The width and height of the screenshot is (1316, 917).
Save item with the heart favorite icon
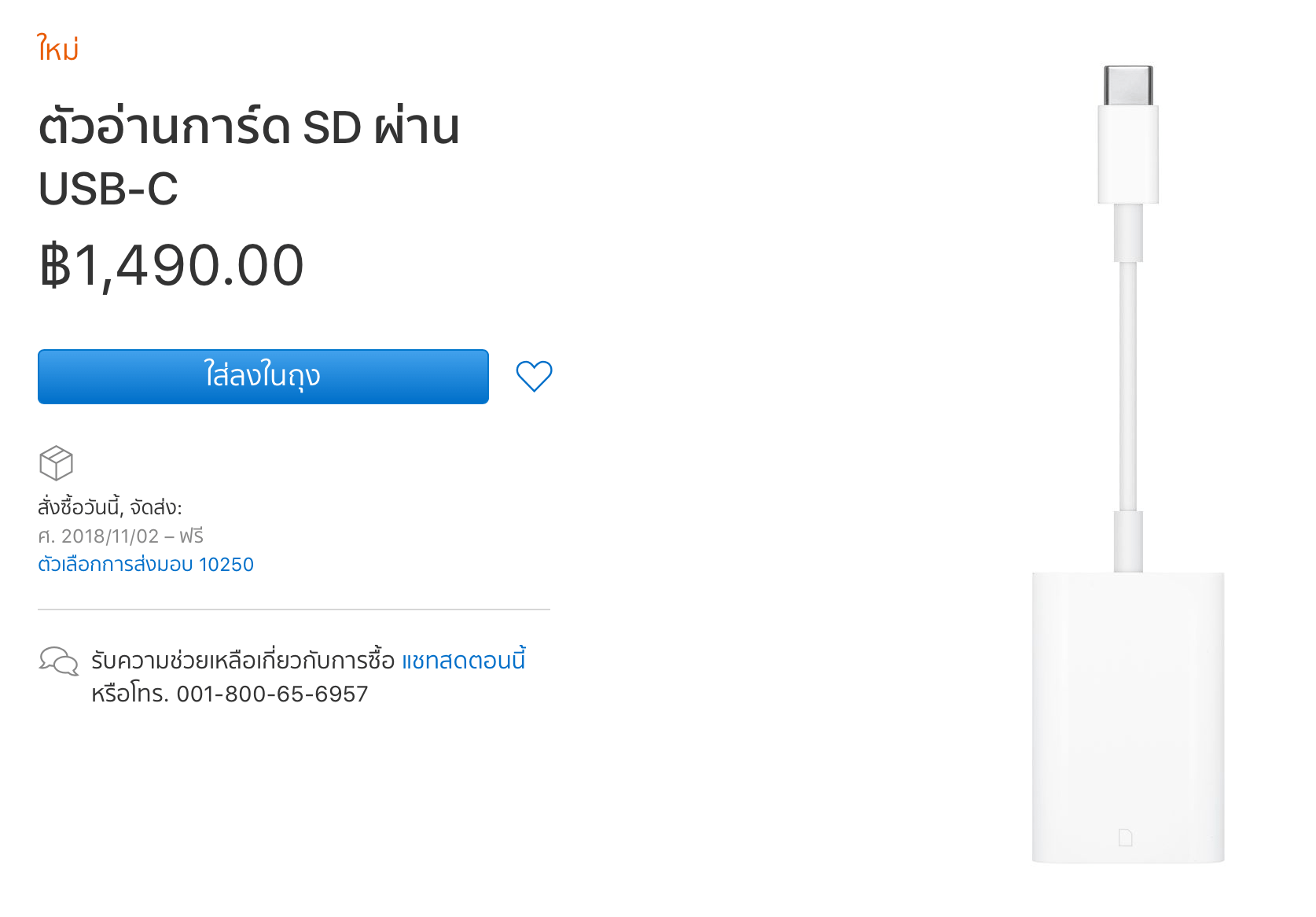pyautogui.click(x=534, y=376)
